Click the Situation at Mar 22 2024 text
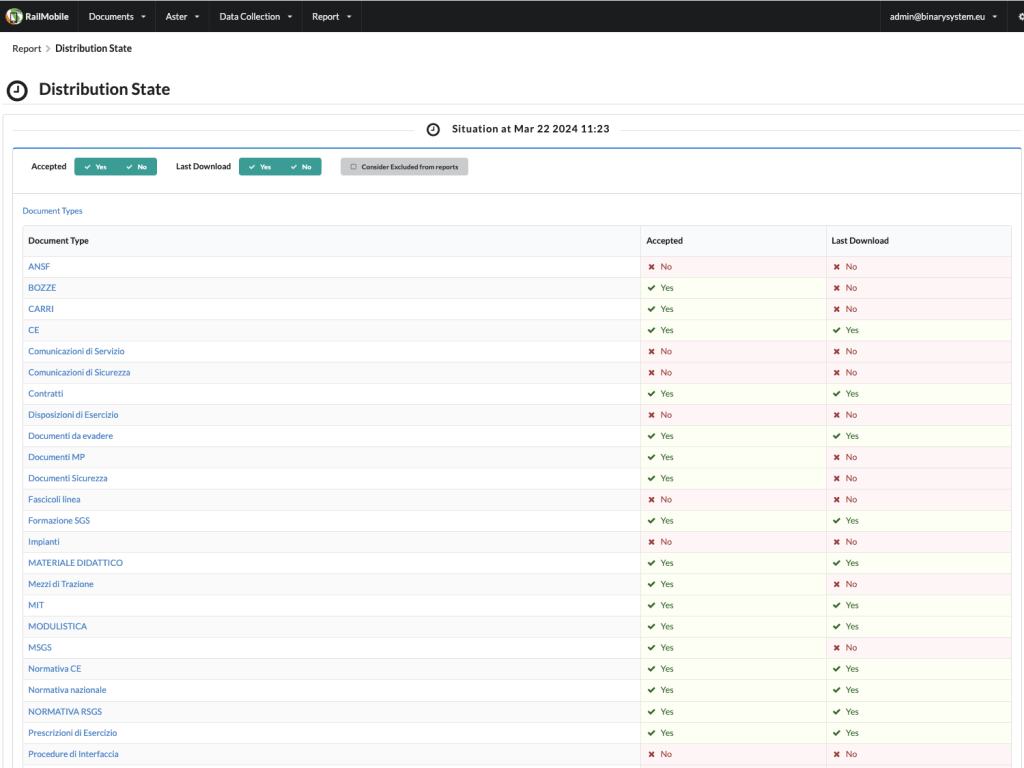The width and height of the screenshot is (1024, 768). point(530,129)
